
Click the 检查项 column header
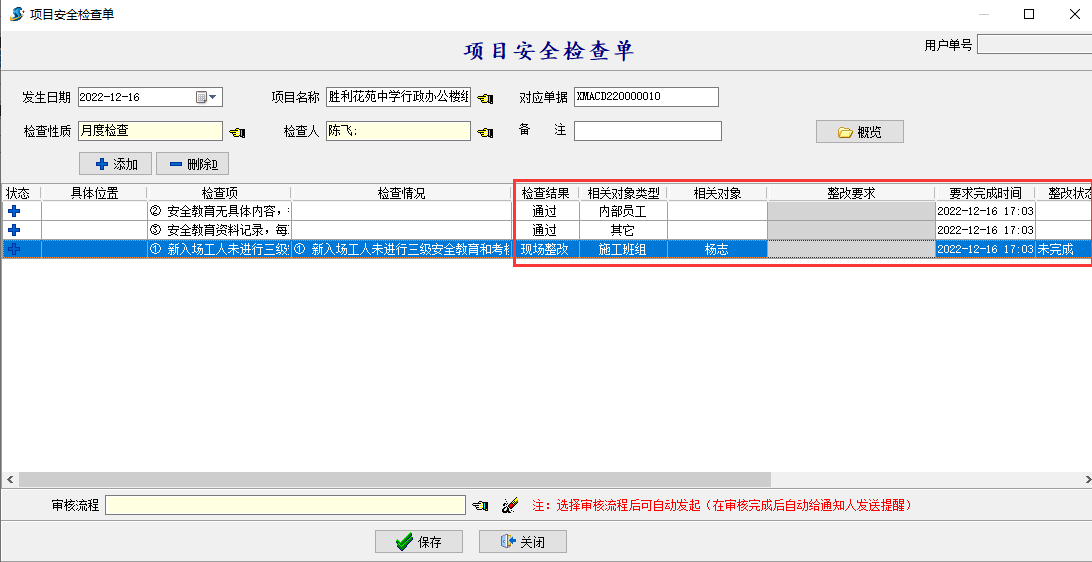[x=219, y=193]
